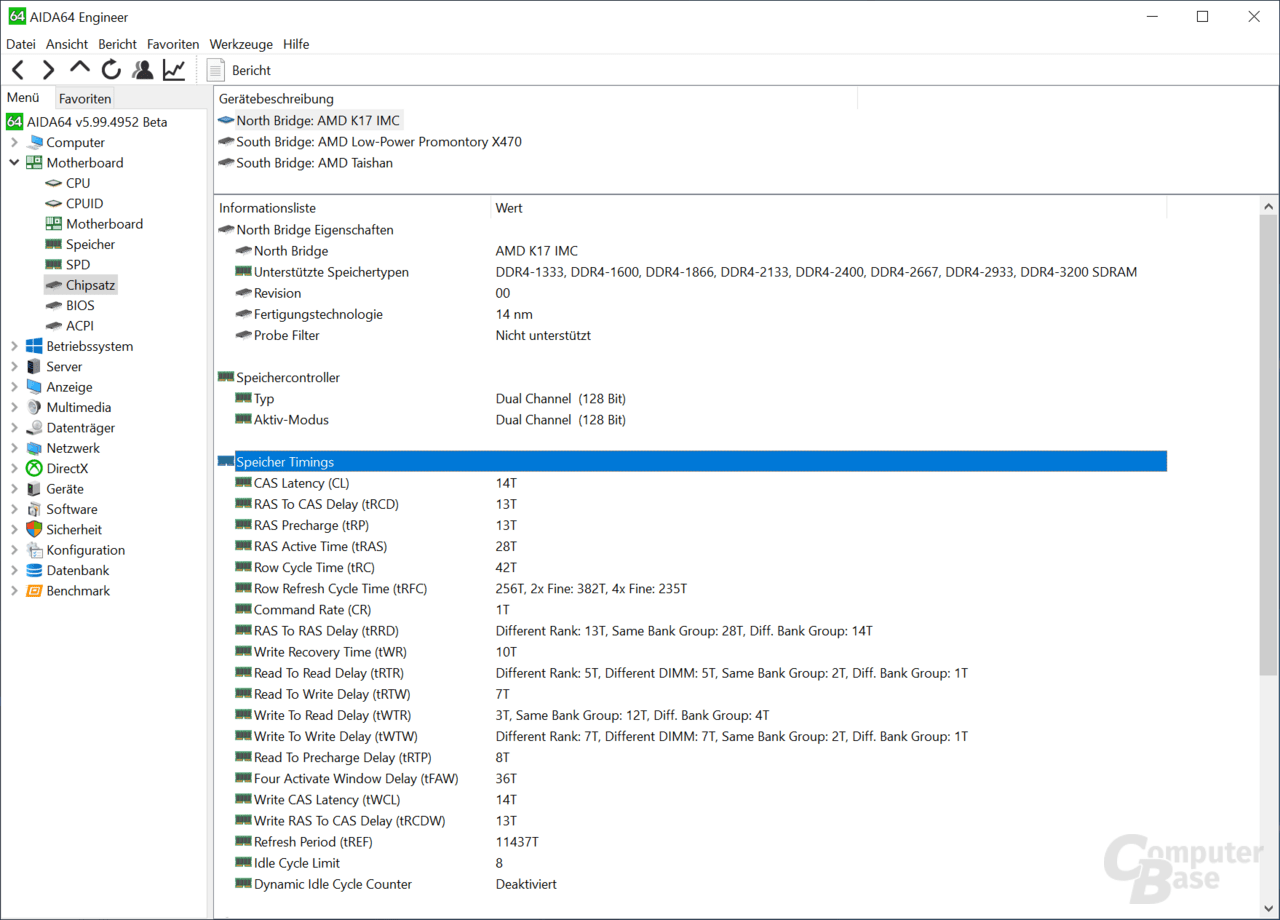Select the SPD item icon

click(54, 264)
